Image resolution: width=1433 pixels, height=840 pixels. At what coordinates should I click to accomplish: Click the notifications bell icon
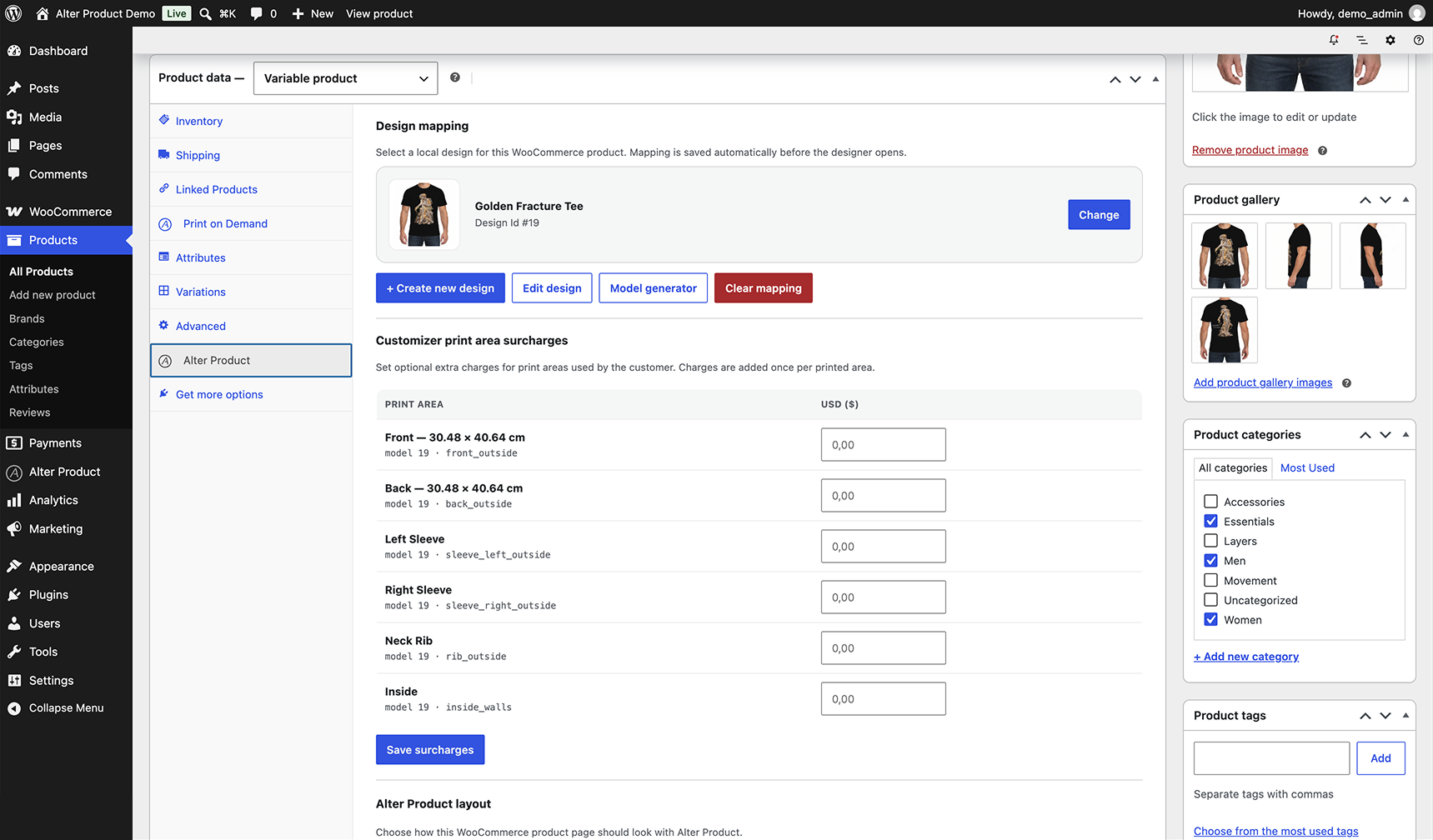(1334, 40)
